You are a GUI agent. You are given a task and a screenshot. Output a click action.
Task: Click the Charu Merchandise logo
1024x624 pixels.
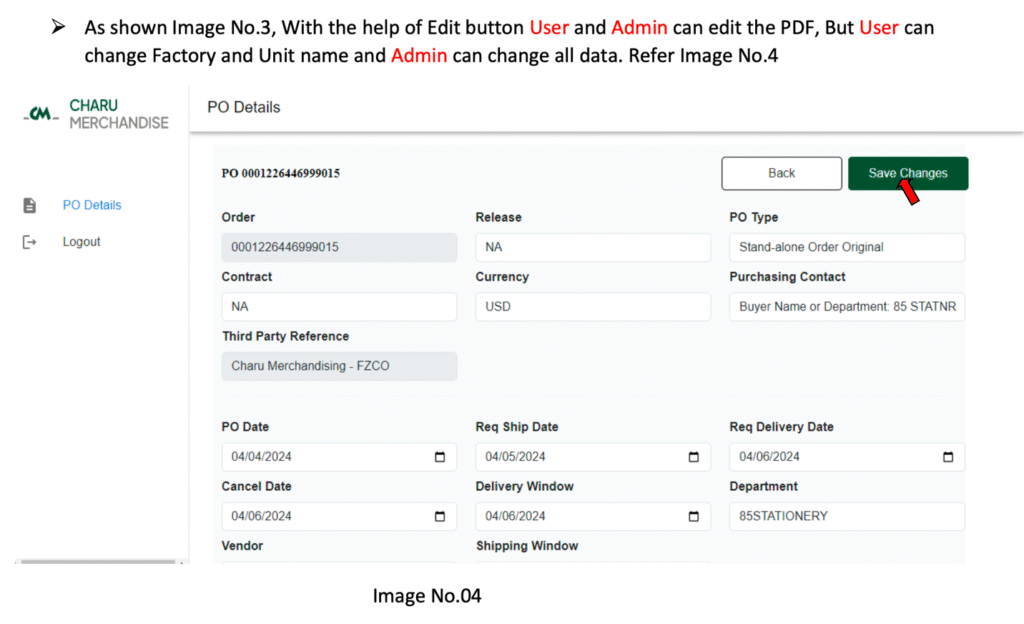click(x=96, y=114)
